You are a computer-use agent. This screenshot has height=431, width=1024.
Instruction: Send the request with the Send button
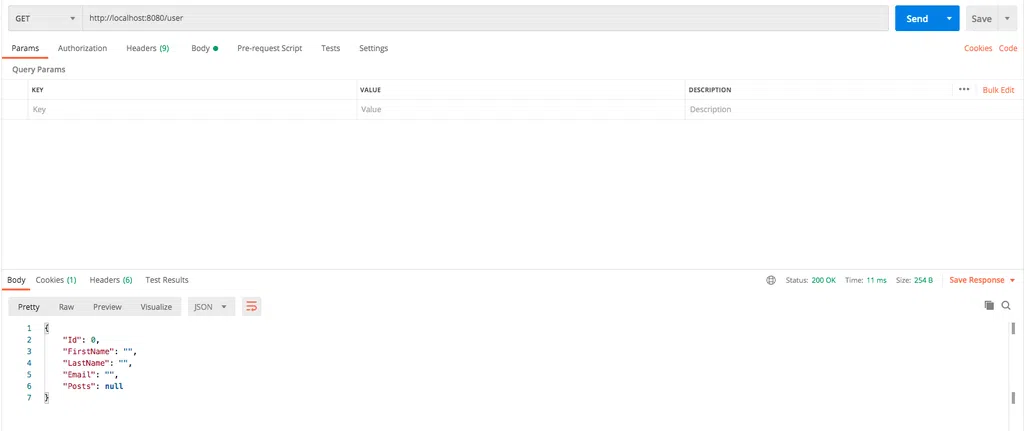tap(918, 18)
